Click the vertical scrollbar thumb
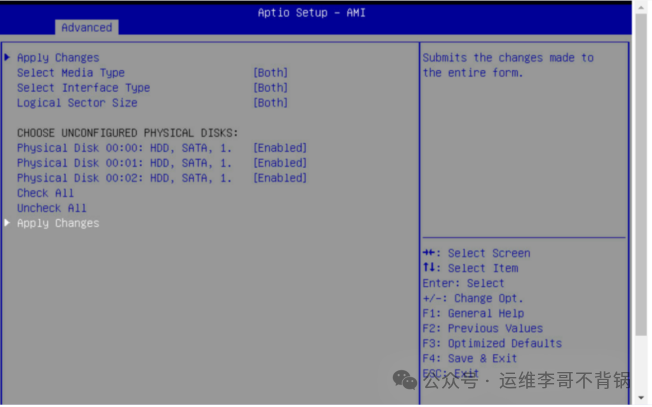 pos(641,175)
